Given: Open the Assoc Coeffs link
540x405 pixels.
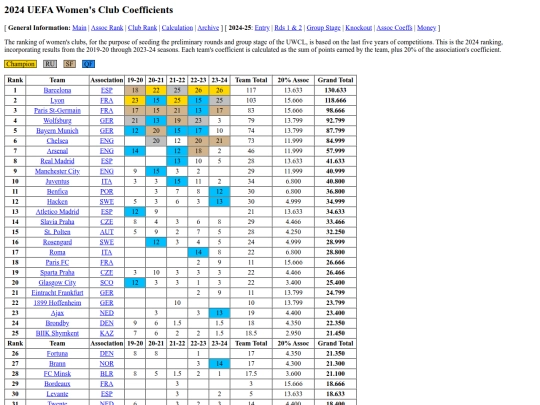Looking at the screenshot, I should coord(394,28).
